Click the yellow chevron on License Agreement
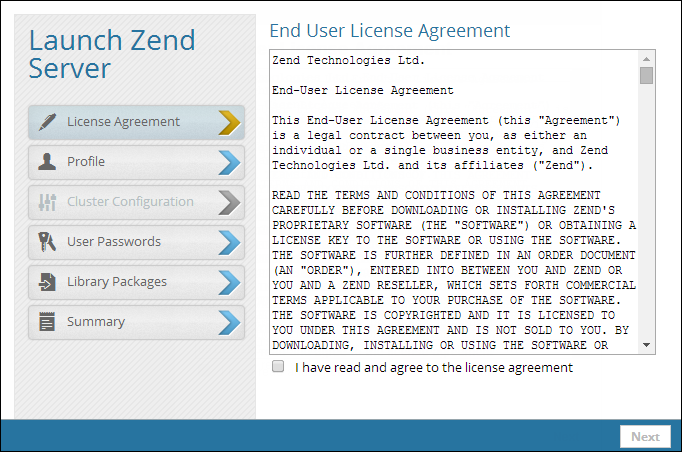The width and height of the screenshot is (682, 452). (229, 122)
